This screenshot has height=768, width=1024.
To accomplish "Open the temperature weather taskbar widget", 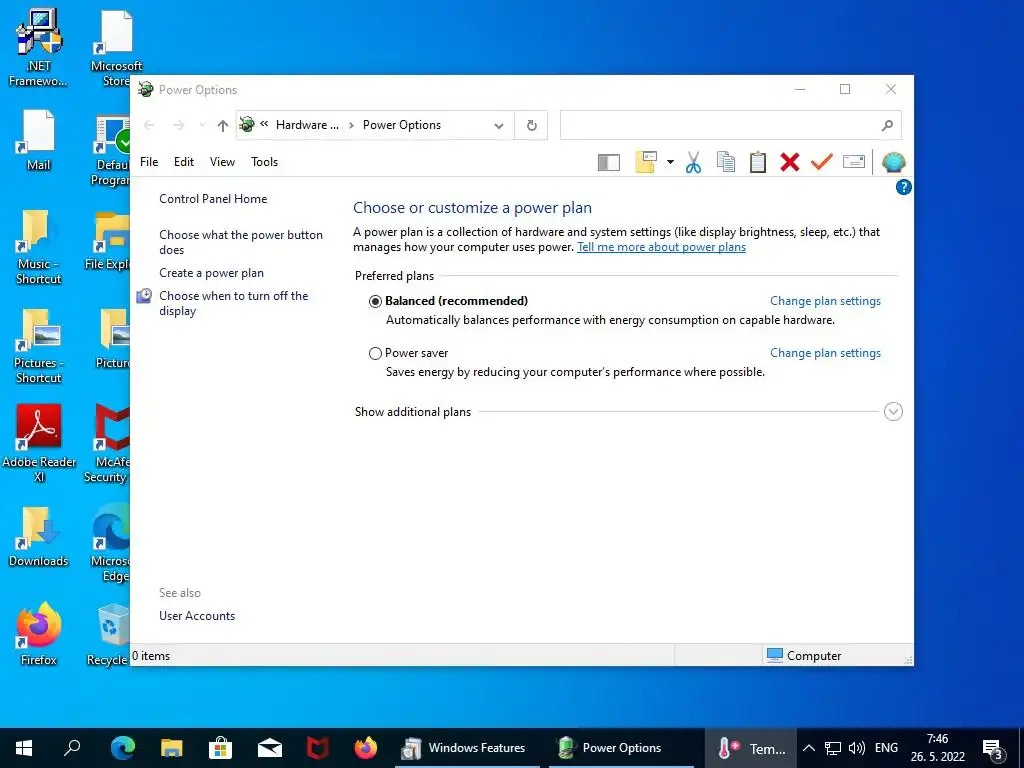I will (751, 748).
